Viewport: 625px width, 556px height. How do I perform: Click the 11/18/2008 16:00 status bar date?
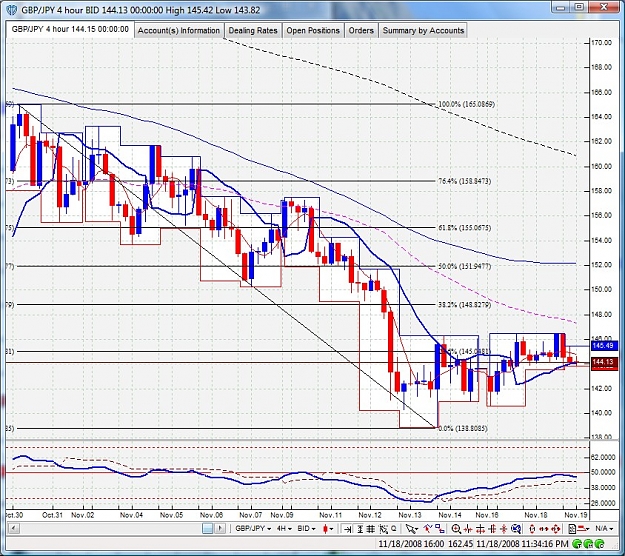(x=411, y=544)
